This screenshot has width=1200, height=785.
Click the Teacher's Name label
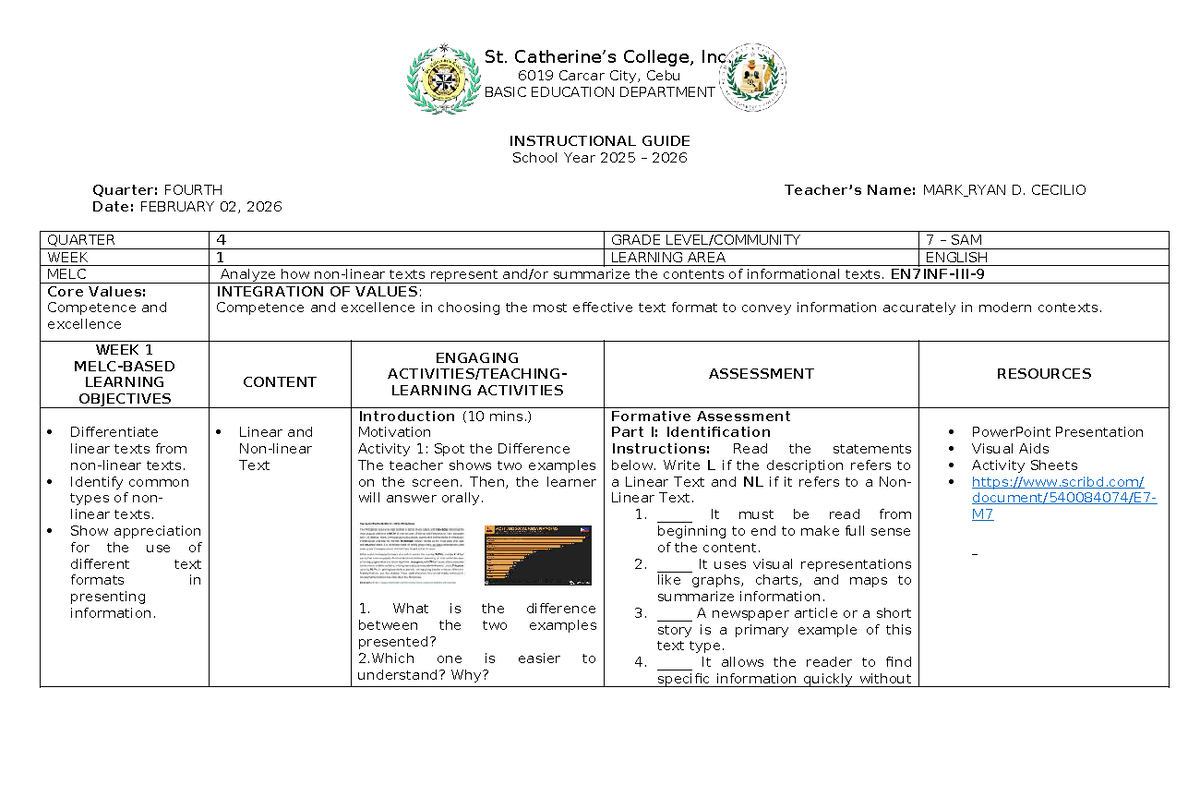(850, 190)
